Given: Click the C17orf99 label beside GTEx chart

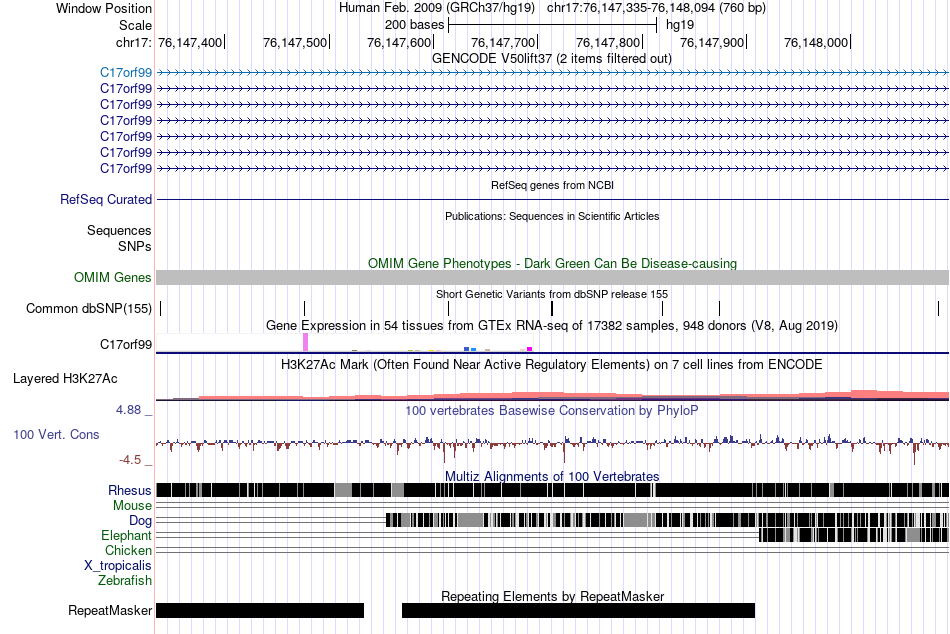Looking at the screenshot, I should coord(126,345).
